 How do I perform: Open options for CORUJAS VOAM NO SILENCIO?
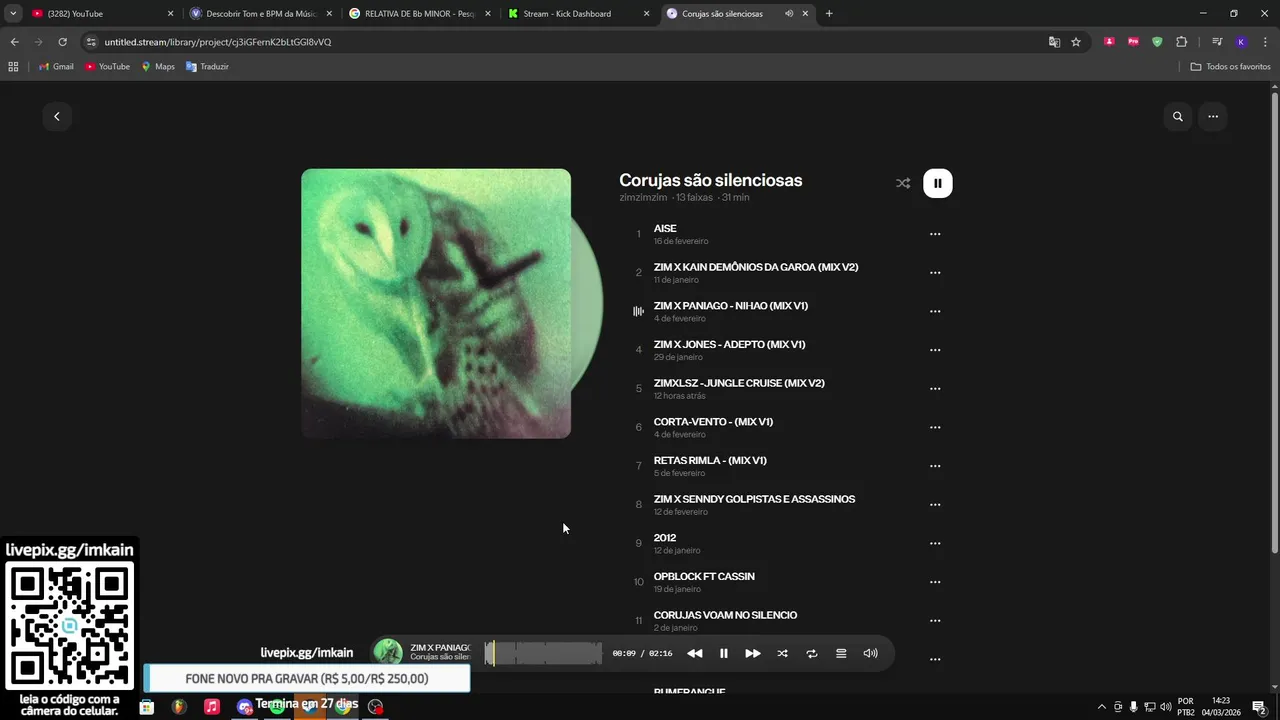(935, 621)
